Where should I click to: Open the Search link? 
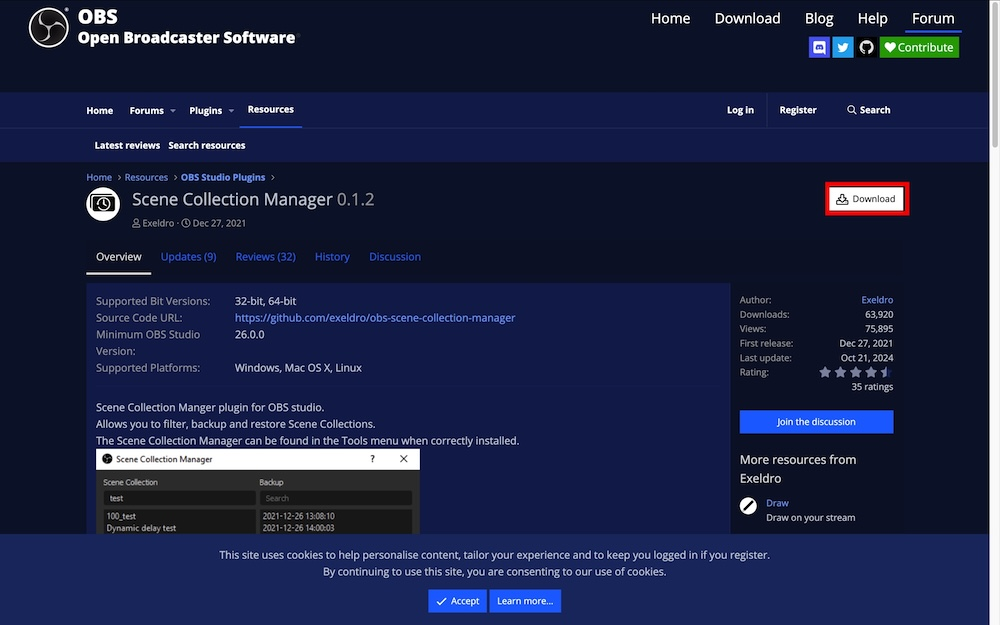(869, 110)
